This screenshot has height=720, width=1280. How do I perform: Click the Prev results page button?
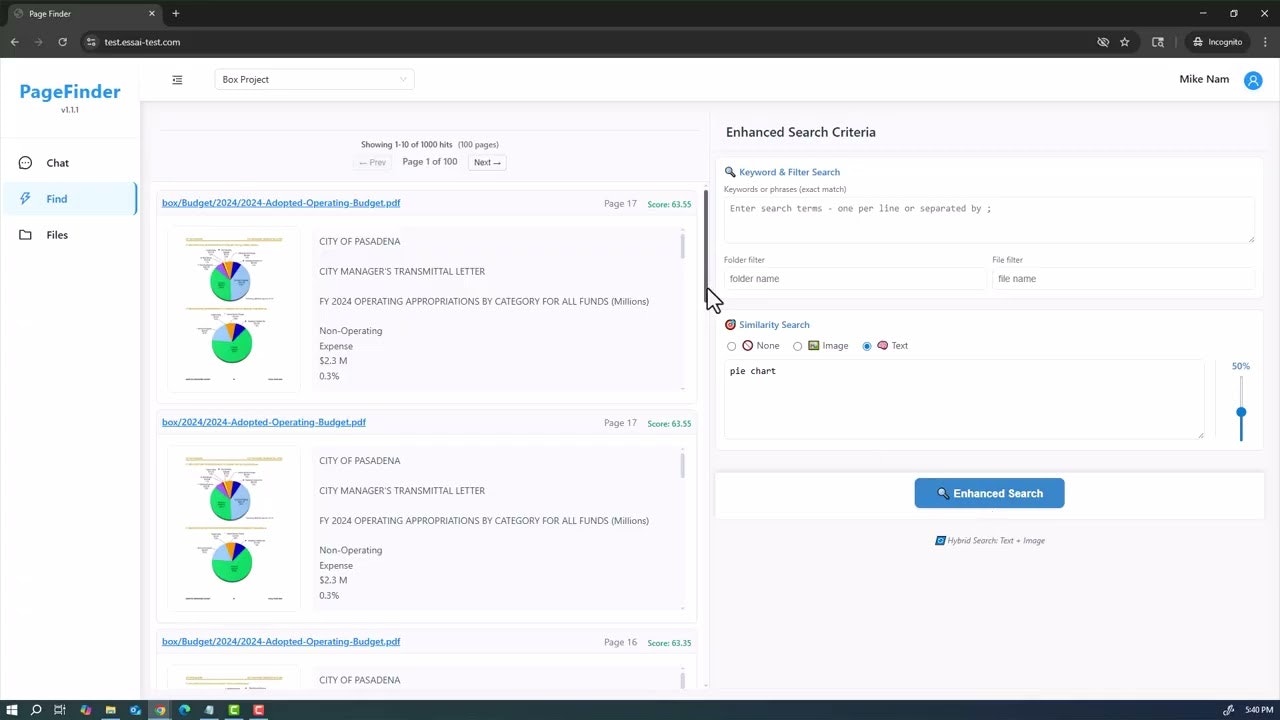[372, 162]
